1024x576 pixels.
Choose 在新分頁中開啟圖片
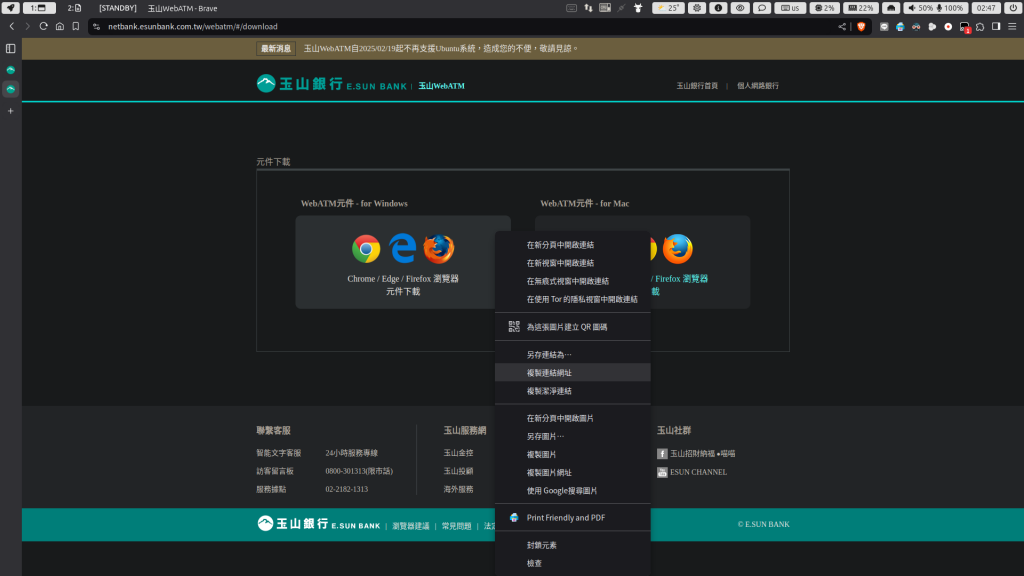pos(573,418)
